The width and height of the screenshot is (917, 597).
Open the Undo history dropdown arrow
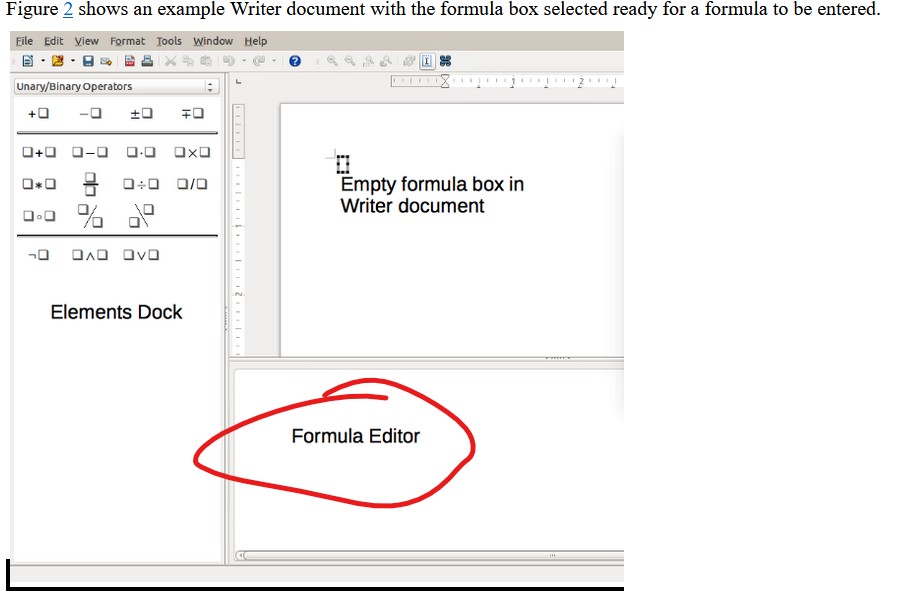pyautogui.click(x=244, y=60)
